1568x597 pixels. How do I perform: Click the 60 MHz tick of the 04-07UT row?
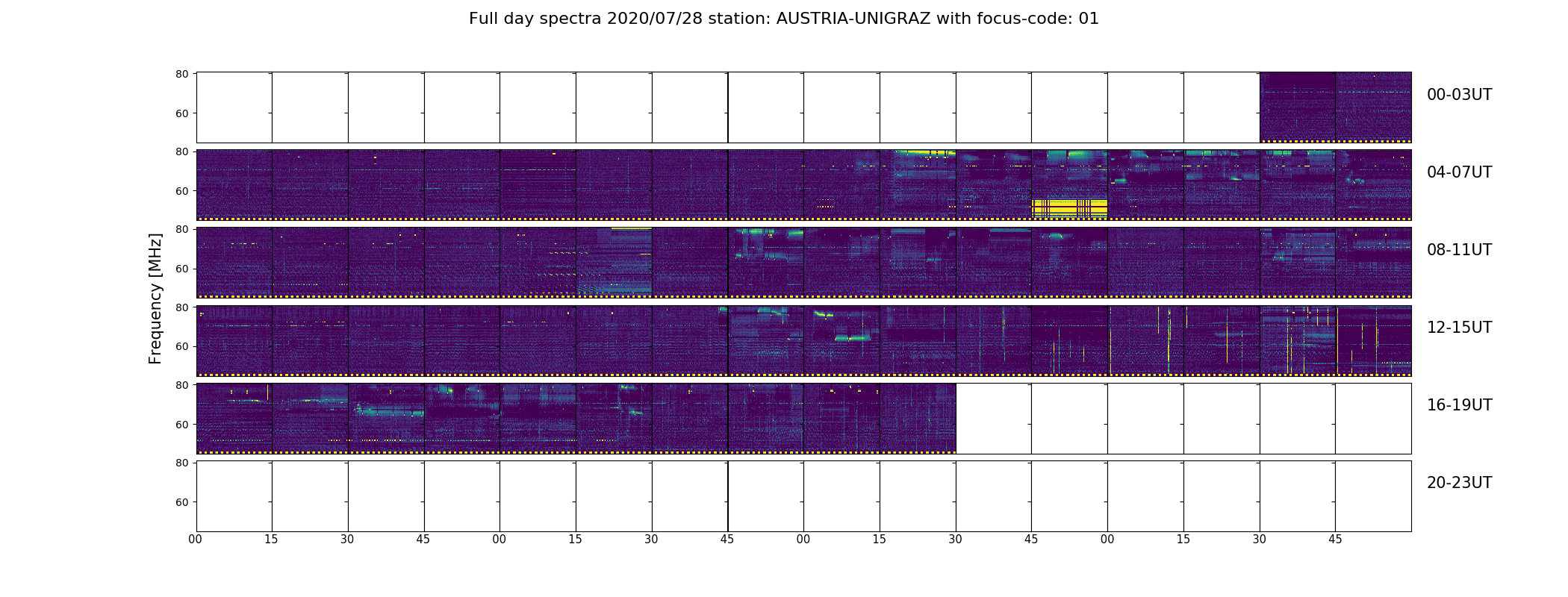[x=181, y=191]
